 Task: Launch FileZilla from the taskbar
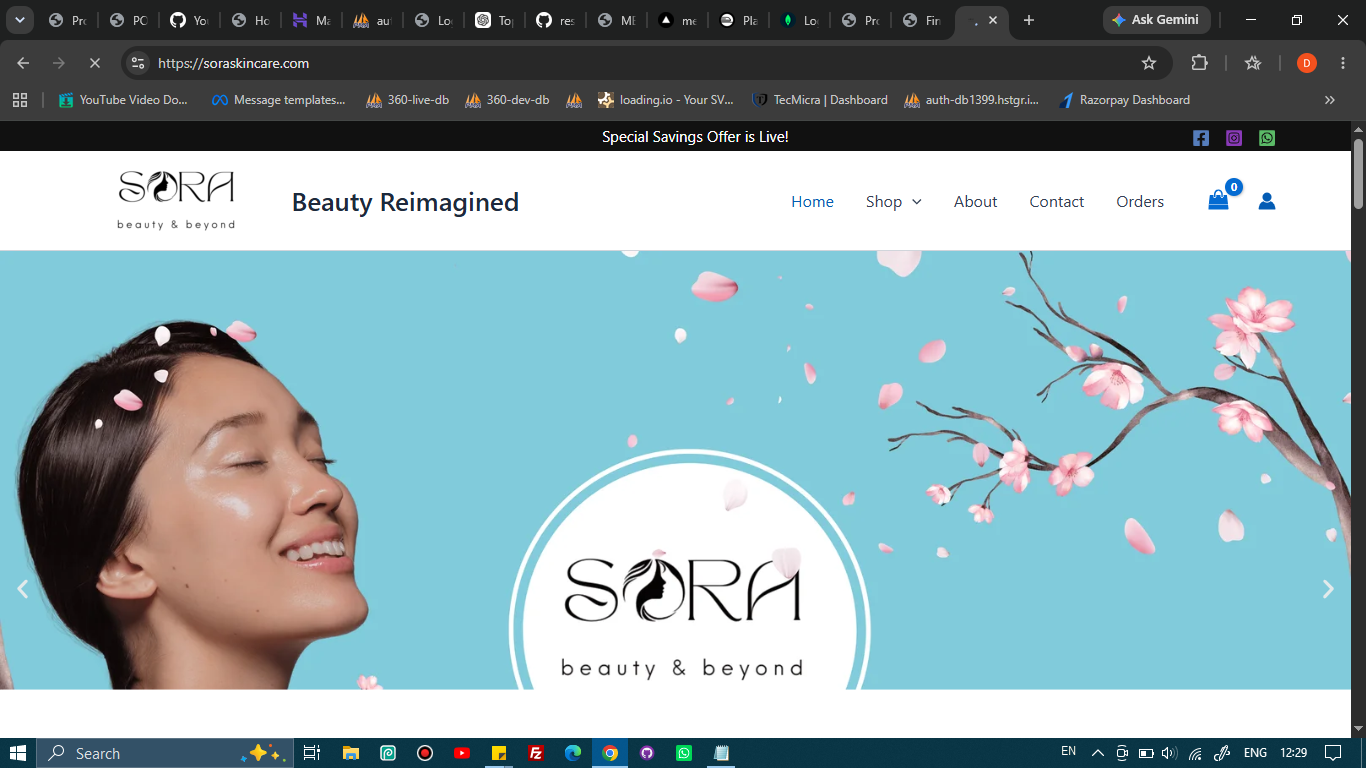pos(536,753)
